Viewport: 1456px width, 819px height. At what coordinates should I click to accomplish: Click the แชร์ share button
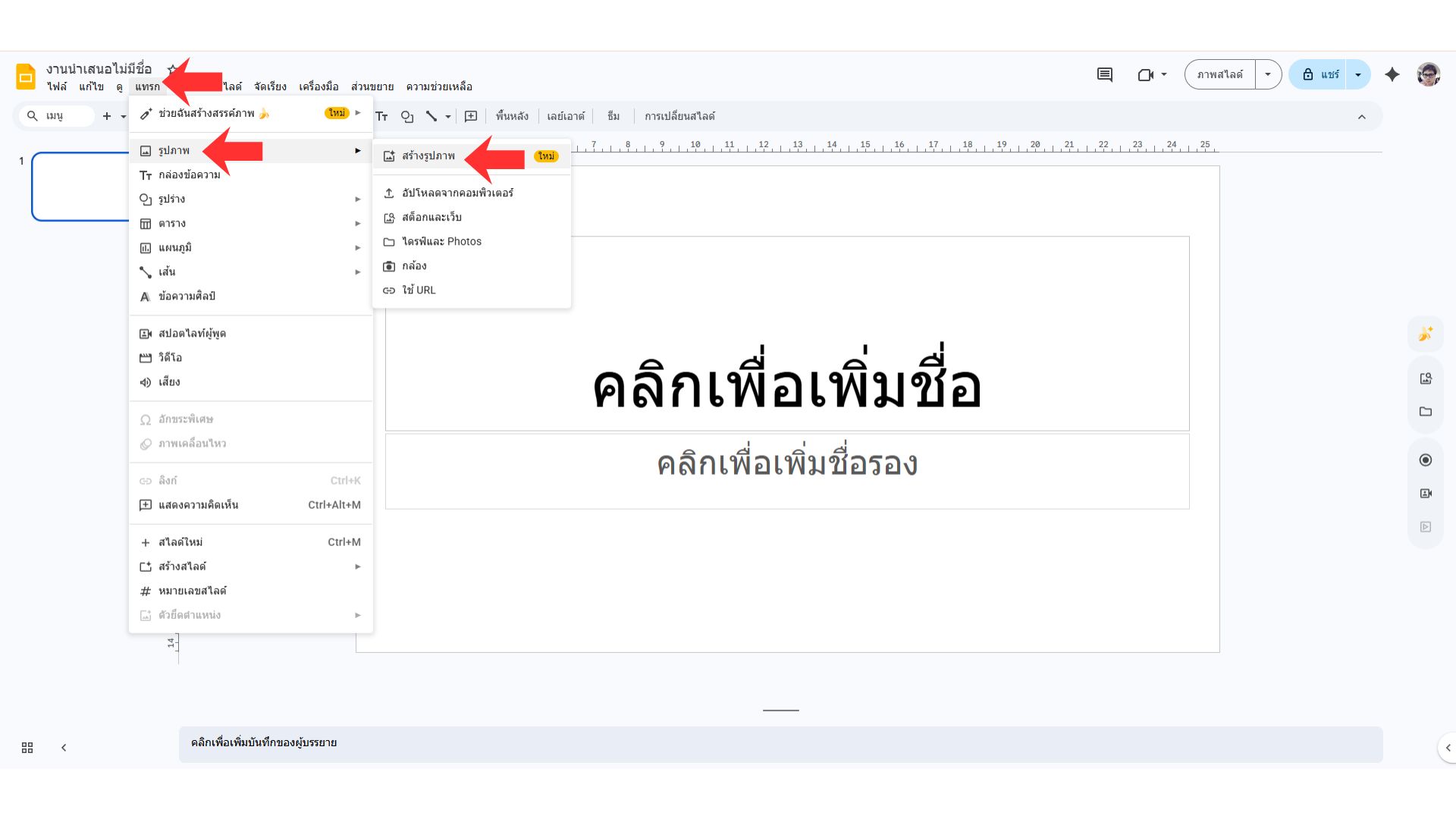pos(1320,74)
